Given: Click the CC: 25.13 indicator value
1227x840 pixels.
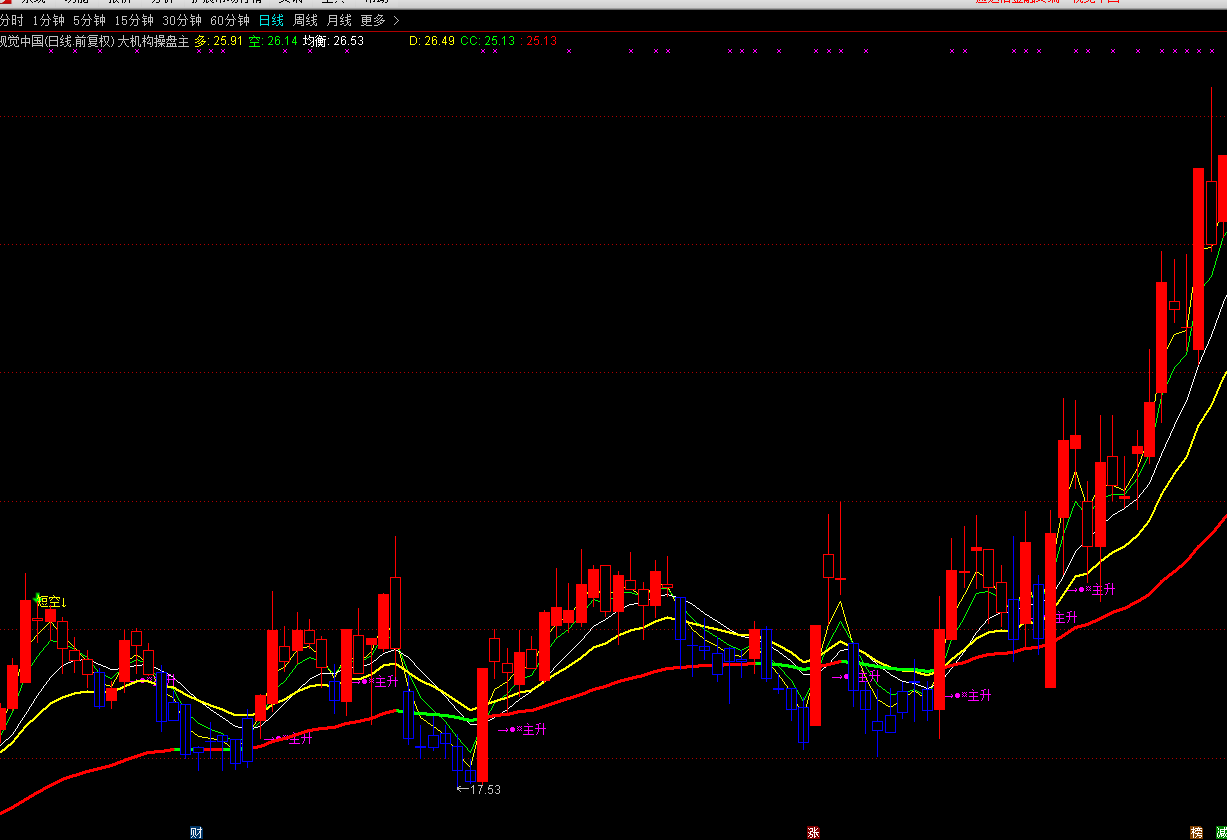Looking at the screenshot, I should coord(488,41).
